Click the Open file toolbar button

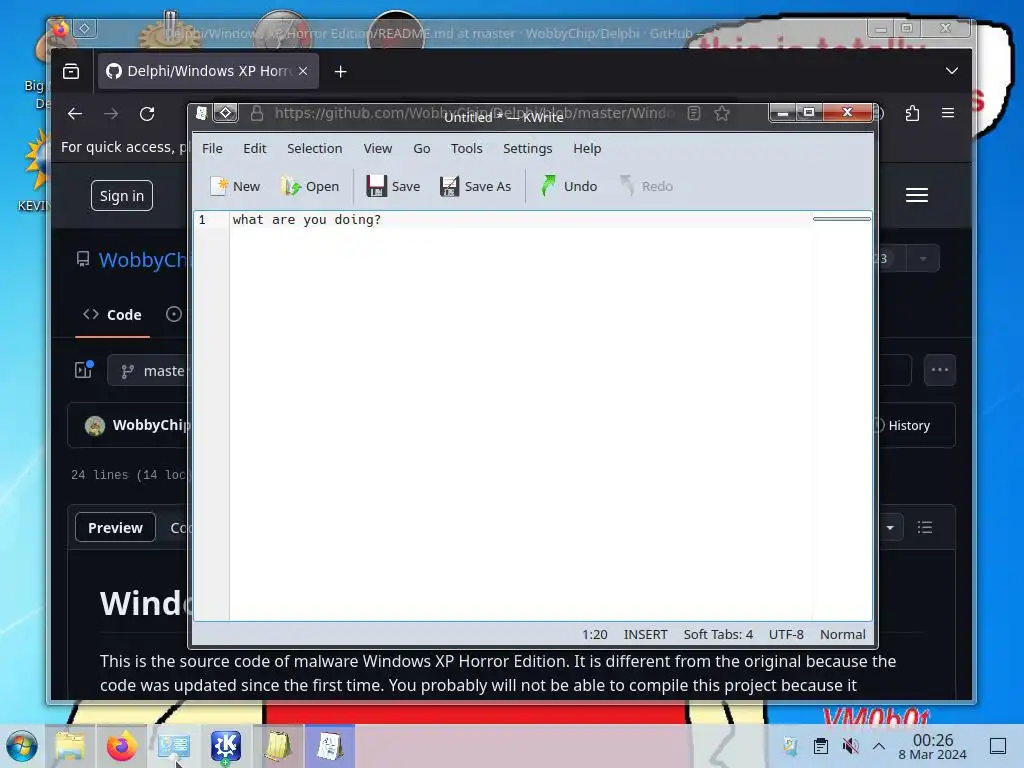tap(311, 186)
